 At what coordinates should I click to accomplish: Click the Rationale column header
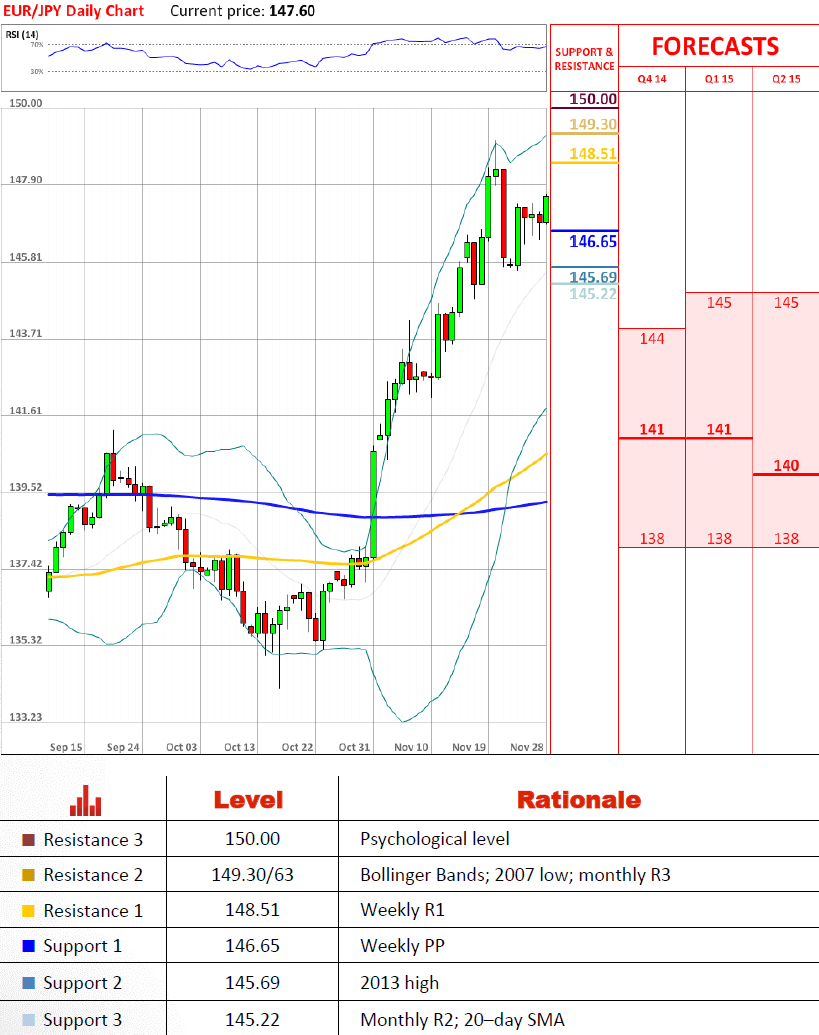(579, 800)
